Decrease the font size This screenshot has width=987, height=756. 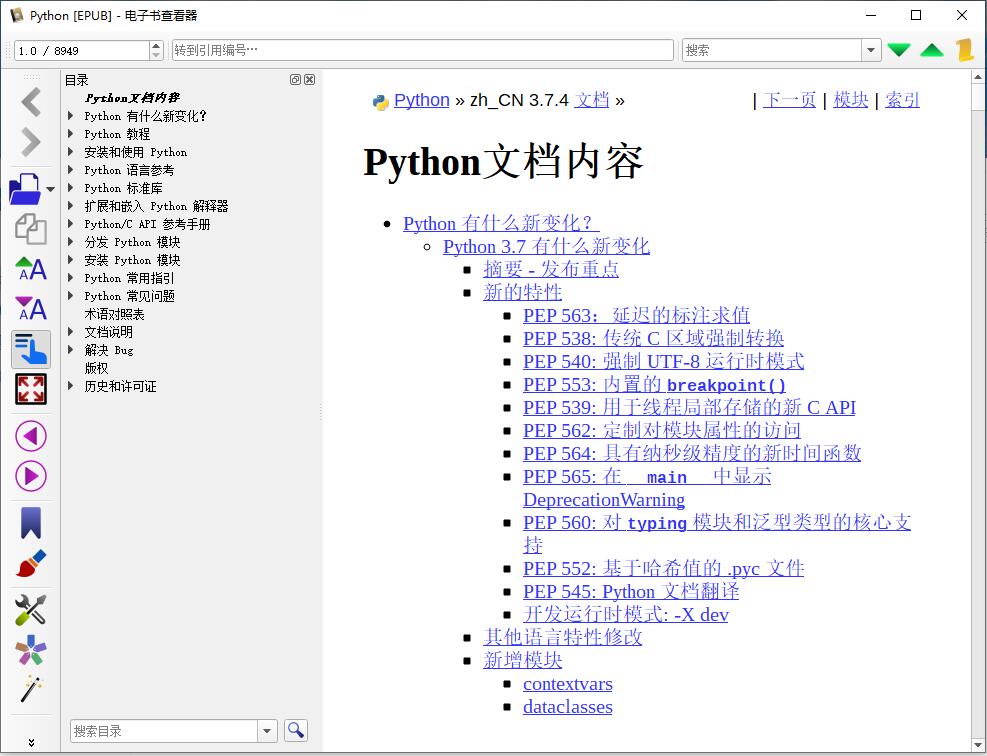click(30, 308)
